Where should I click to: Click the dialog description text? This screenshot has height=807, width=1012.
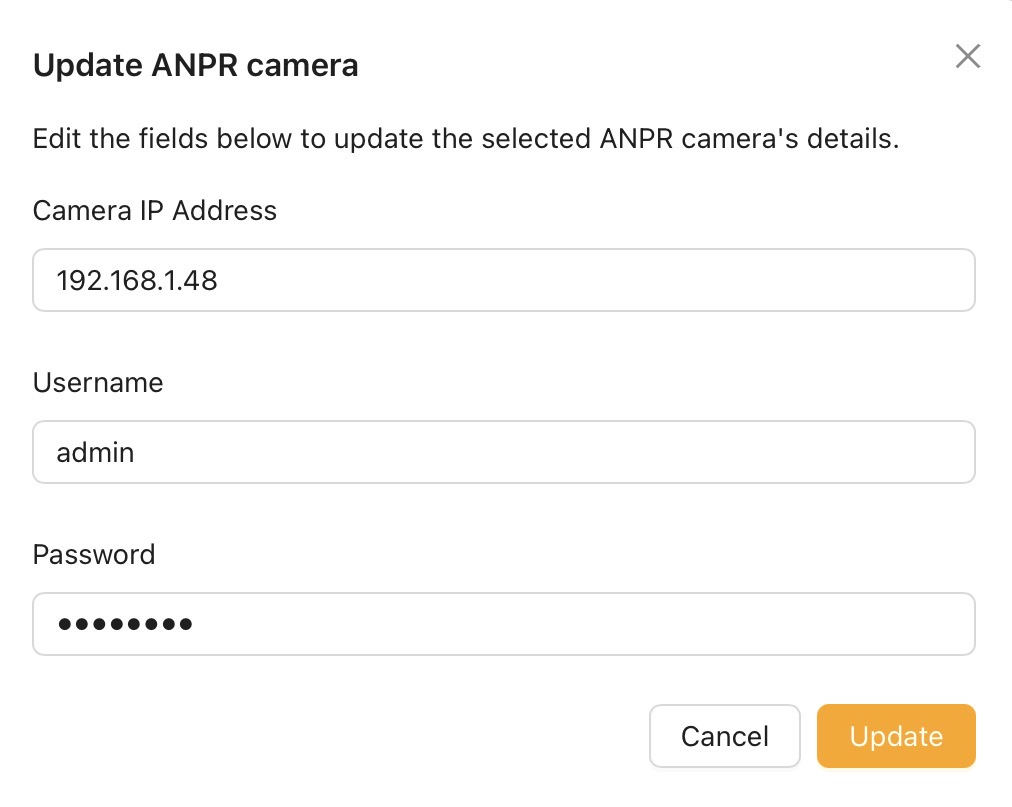point(466,138)
